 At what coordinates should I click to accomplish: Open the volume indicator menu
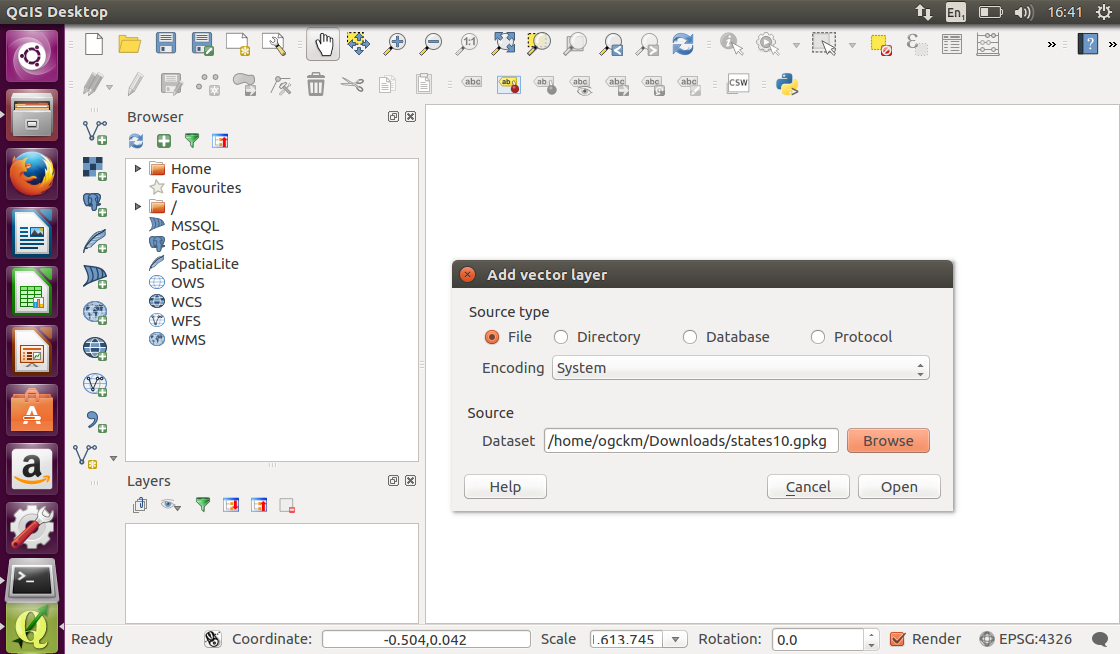pyautogui.click(x=1024, y=12)
